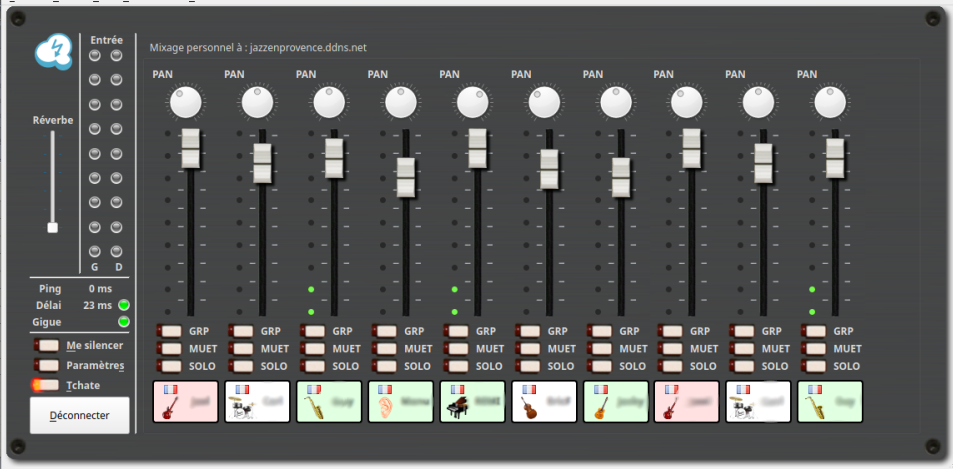The image size is (953, 469).
Task: Click the PAN knob above first channel
Action: 185,102
